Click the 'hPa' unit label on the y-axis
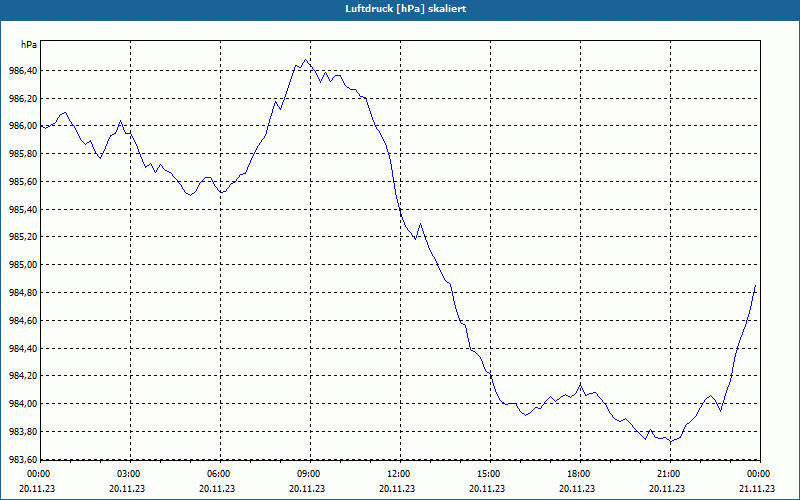 (29, 45)
